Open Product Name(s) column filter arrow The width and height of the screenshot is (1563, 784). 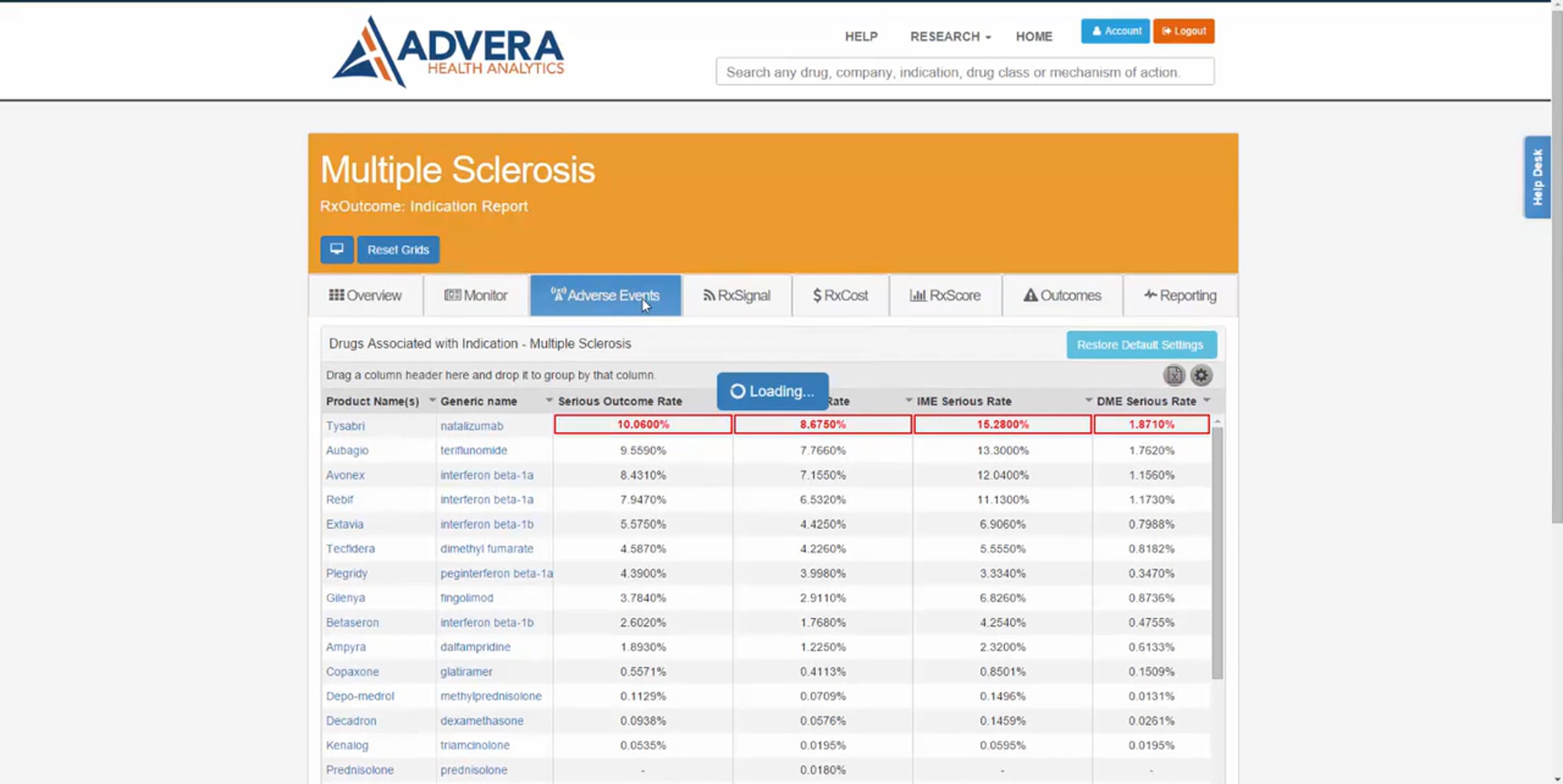[x=432, y=400]
